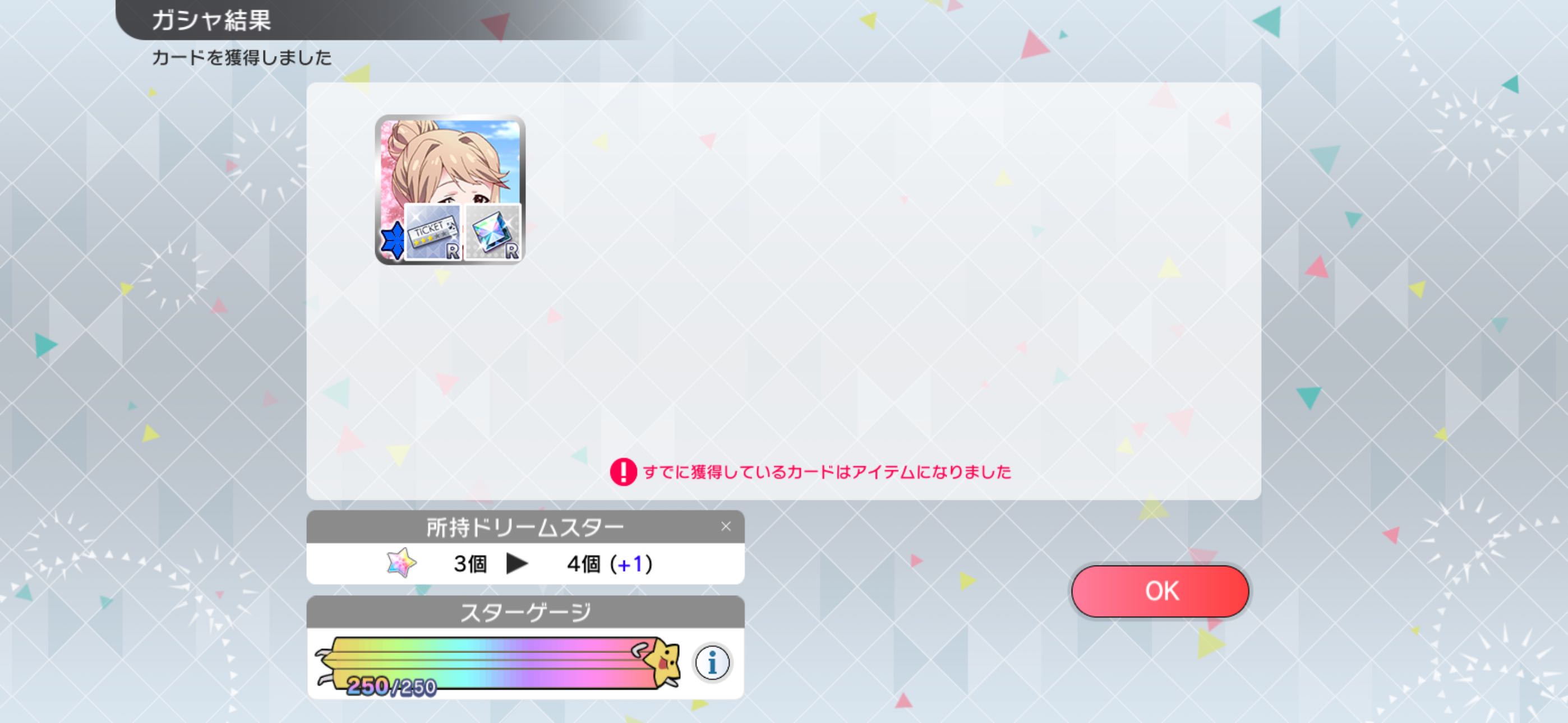This screenshot has height=723, width=1568.
Task: Tap the blue snowflake attribute icon
Action: tap(393, 240)
